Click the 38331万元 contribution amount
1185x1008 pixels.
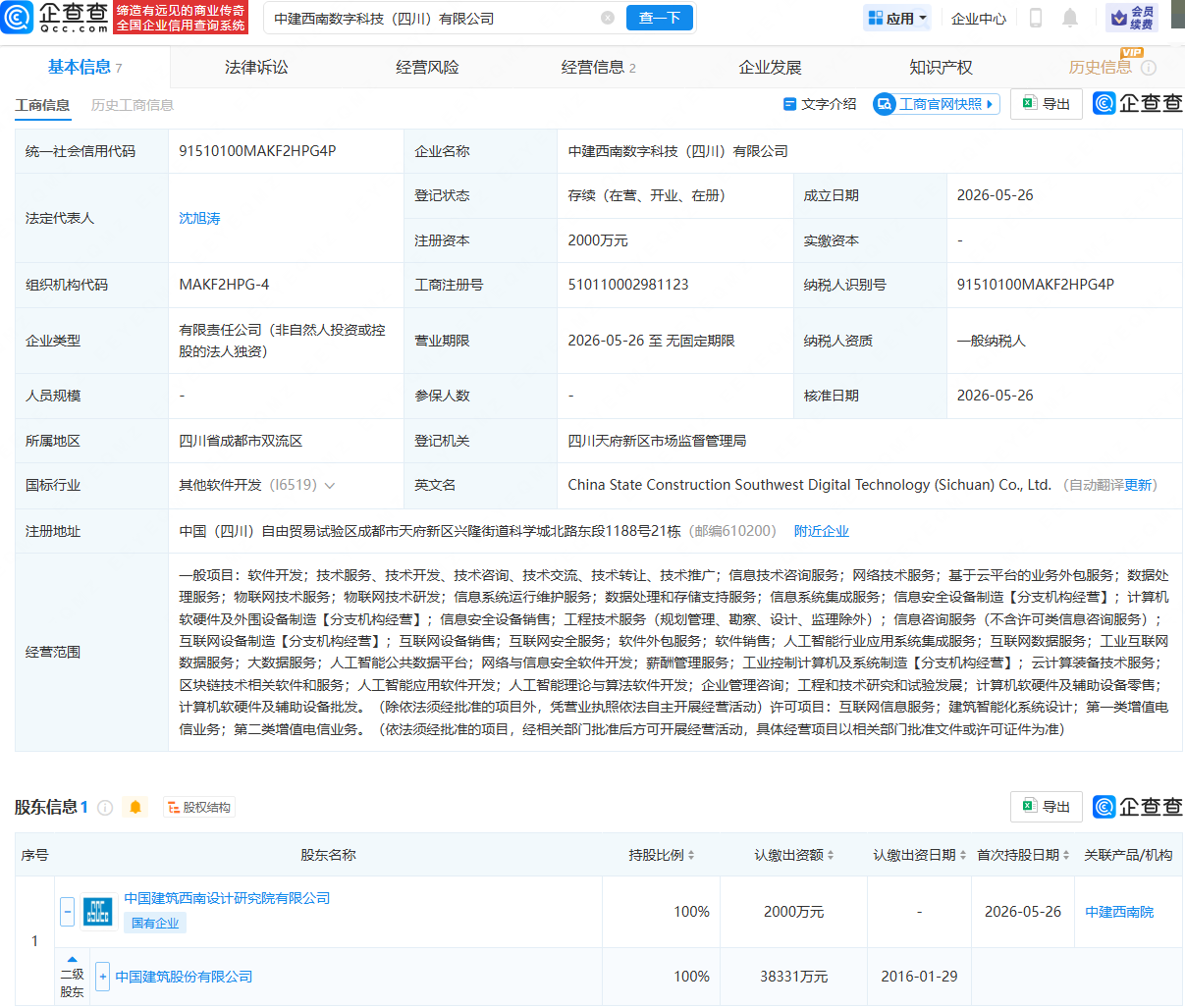click(x=794, y=977)
